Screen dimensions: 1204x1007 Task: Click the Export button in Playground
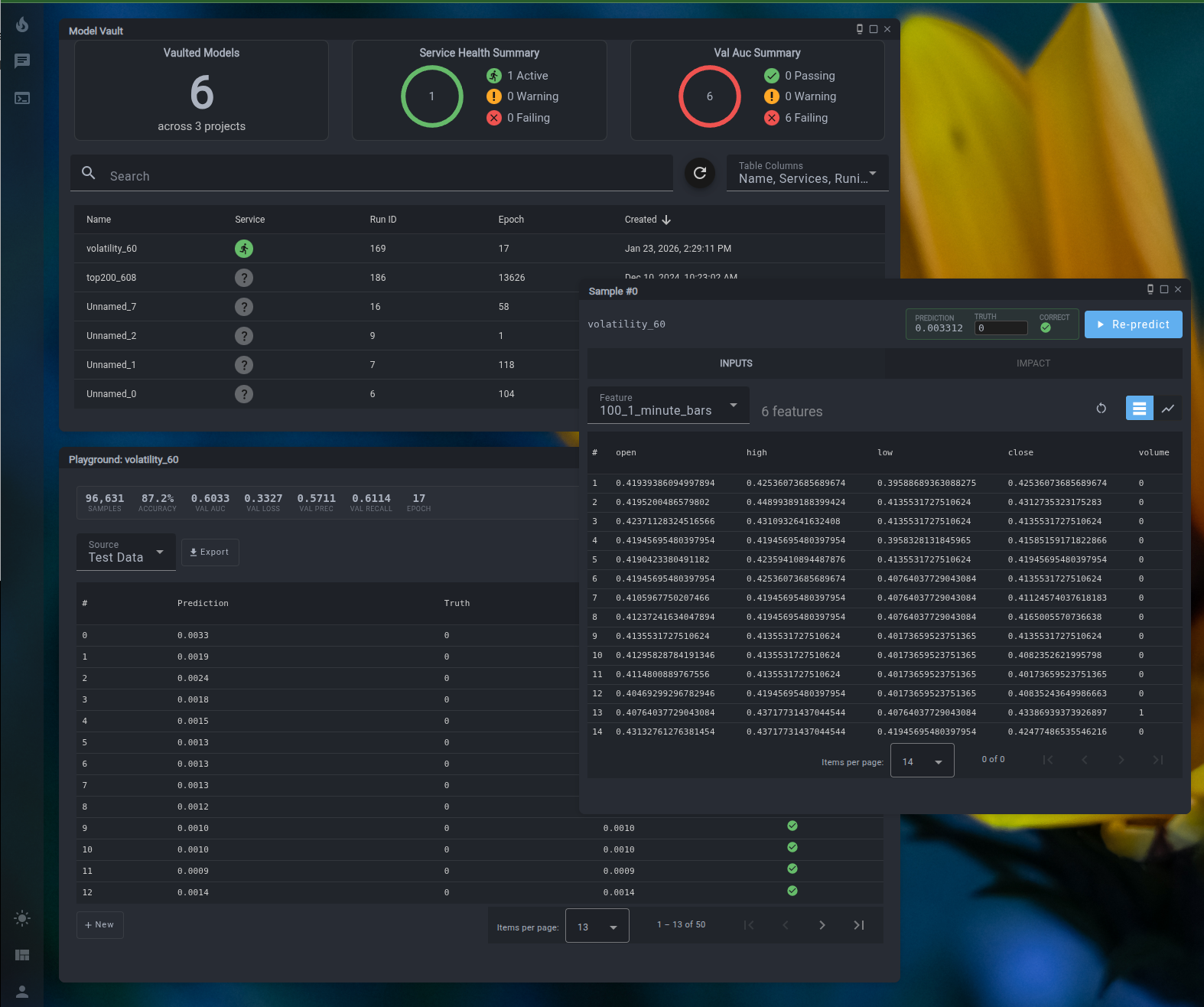point(210,552)
